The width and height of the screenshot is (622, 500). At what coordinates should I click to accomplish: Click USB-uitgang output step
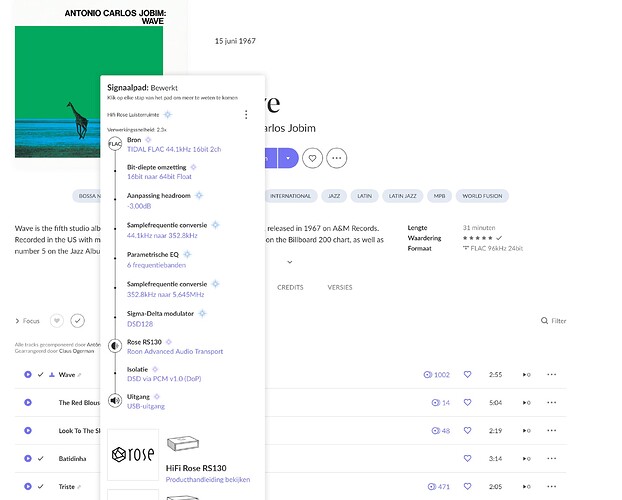coord(146,406)
